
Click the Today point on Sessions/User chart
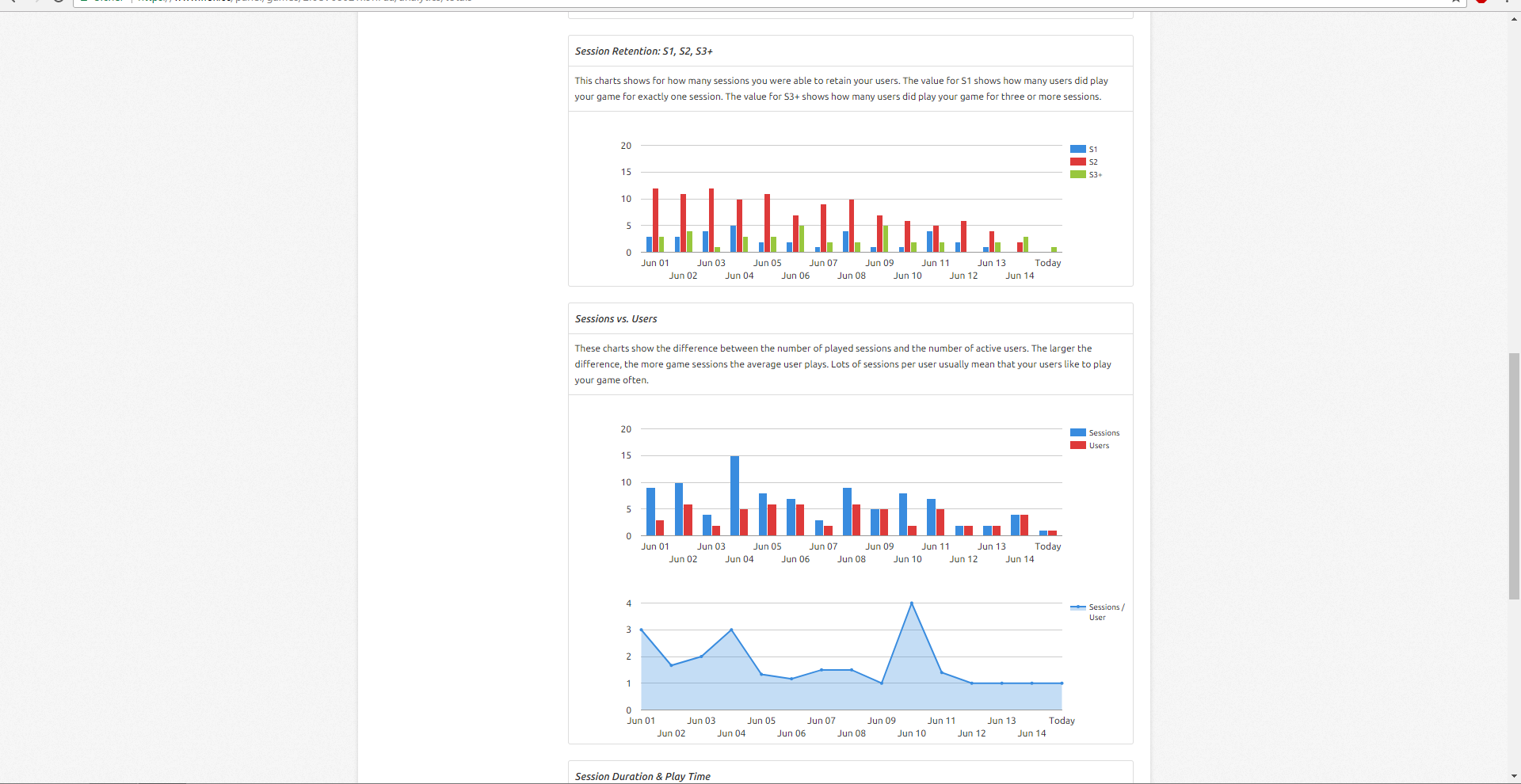(1061, 683)
